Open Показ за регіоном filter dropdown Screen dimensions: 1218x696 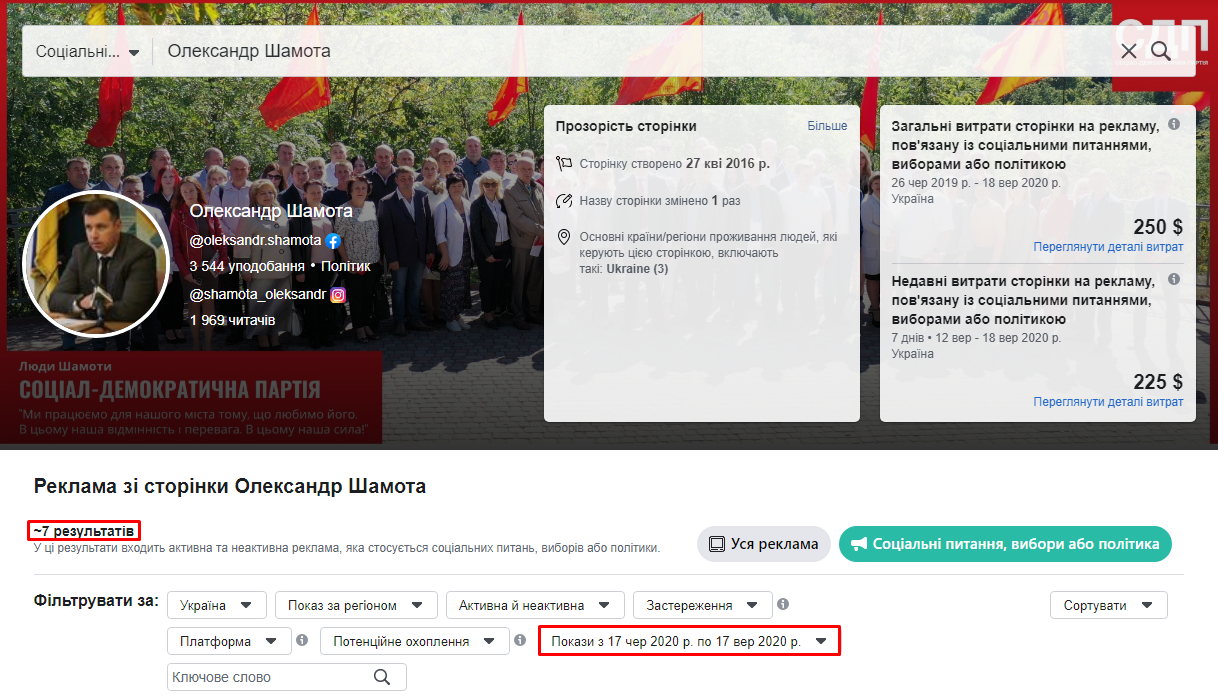pos(356,605)
